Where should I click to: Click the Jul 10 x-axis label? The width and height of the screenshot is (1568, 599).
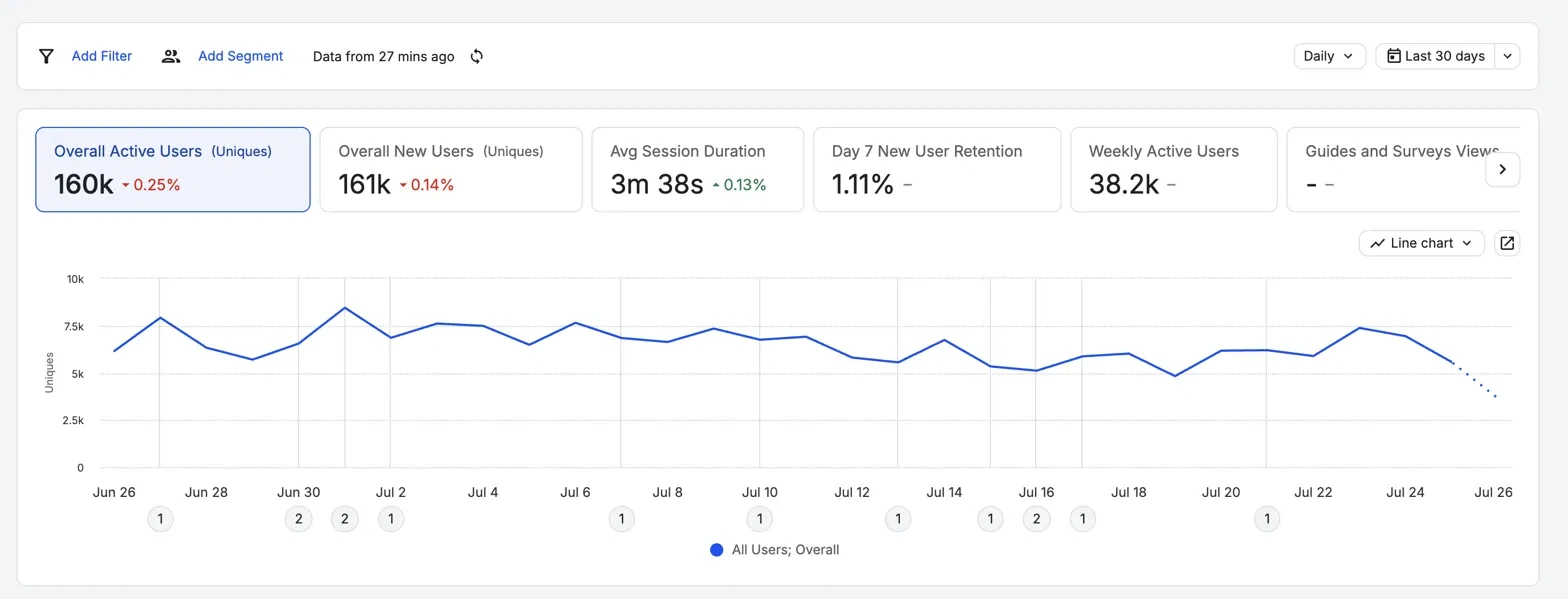coord(760,492)
